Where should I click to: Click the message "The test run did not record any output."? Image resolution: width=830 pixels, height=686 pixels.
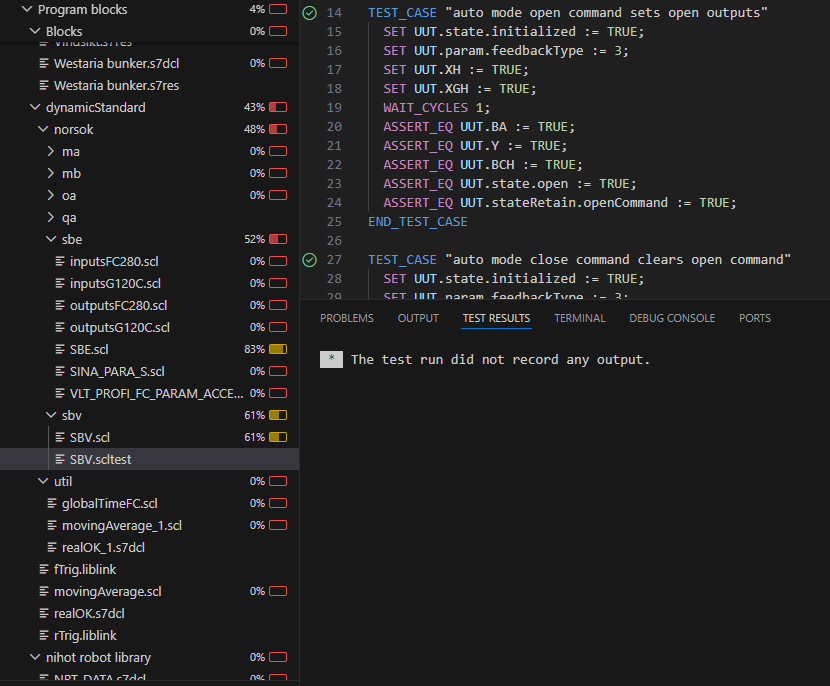coord(500,360)
